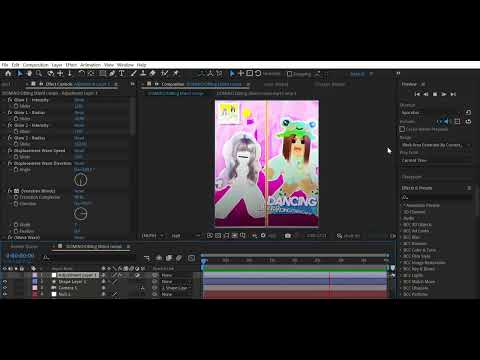The width and height of the screenshot is (480, 360).
Task: Click the timeline current time display
Action: [20, 256]
